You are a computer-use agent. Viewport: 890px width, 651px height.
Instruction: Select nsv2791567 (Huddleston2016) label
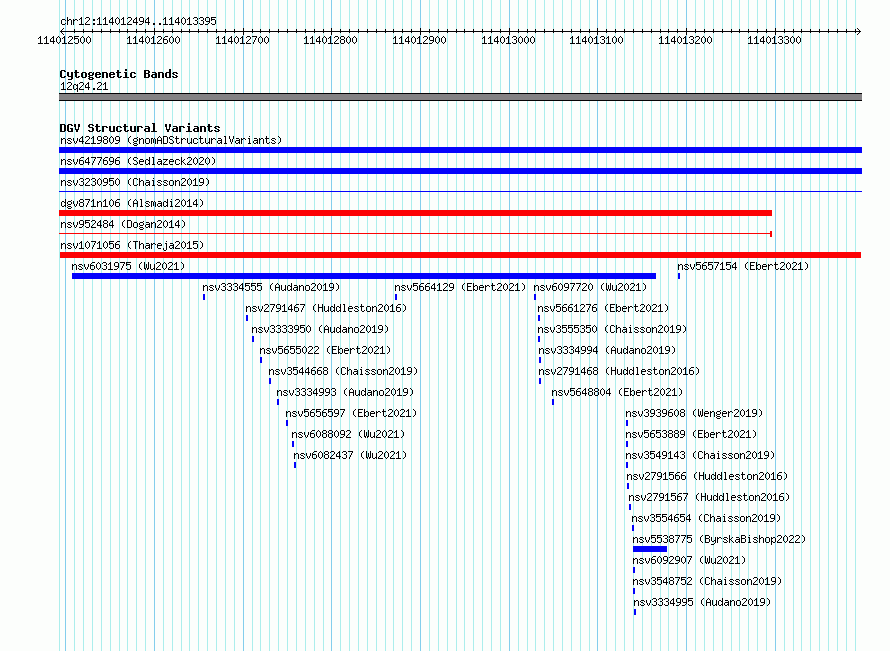tap(709, 497)
